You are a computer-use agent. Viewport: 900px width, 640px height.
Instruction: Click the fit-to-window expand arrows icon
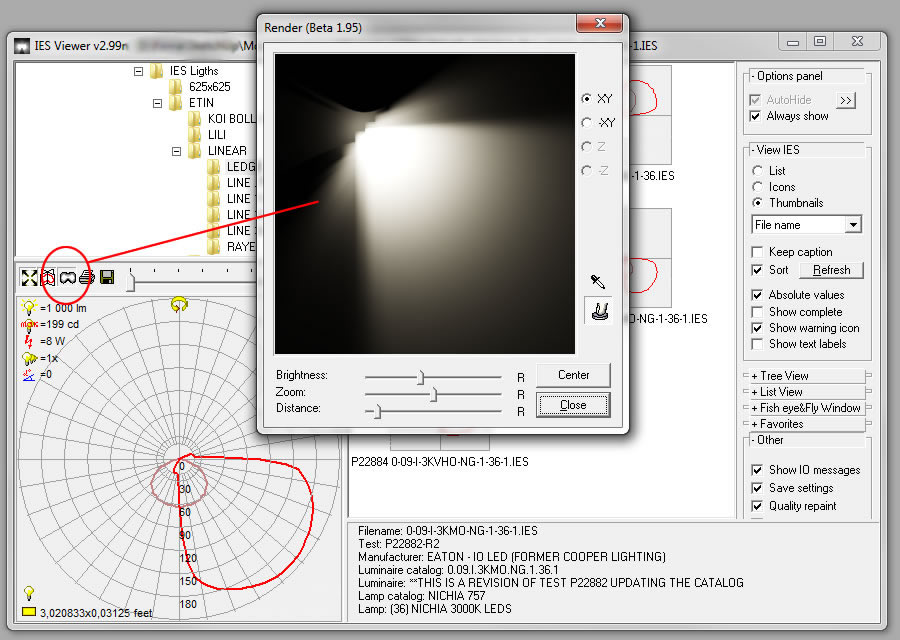(29, 277)
